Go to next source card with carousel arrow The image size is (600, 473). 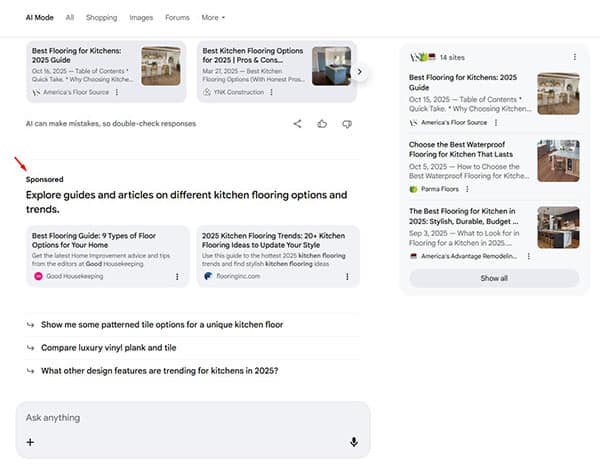point(359,72)
